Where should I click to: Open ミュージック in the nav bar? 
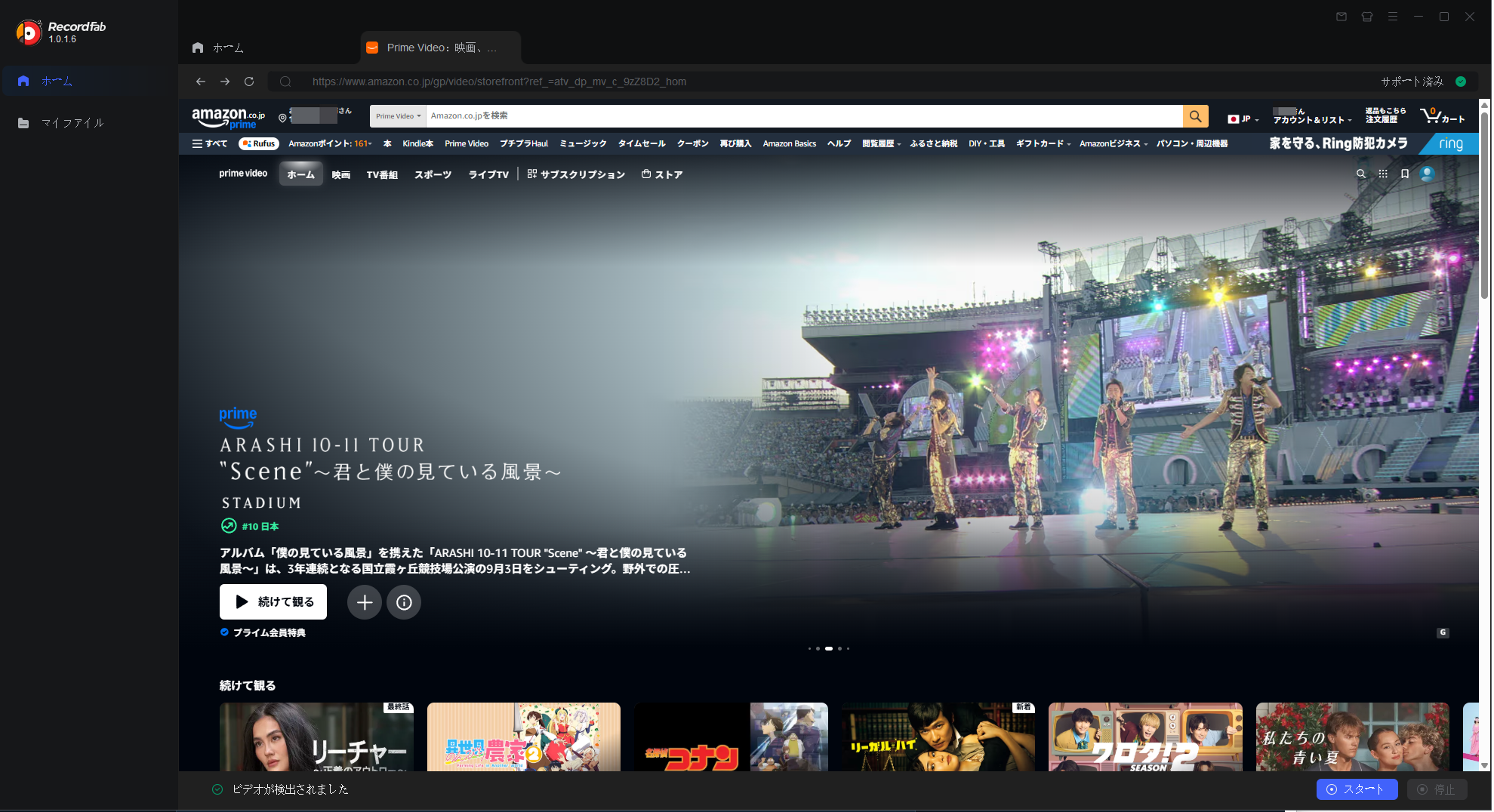[x=583, y=143]
